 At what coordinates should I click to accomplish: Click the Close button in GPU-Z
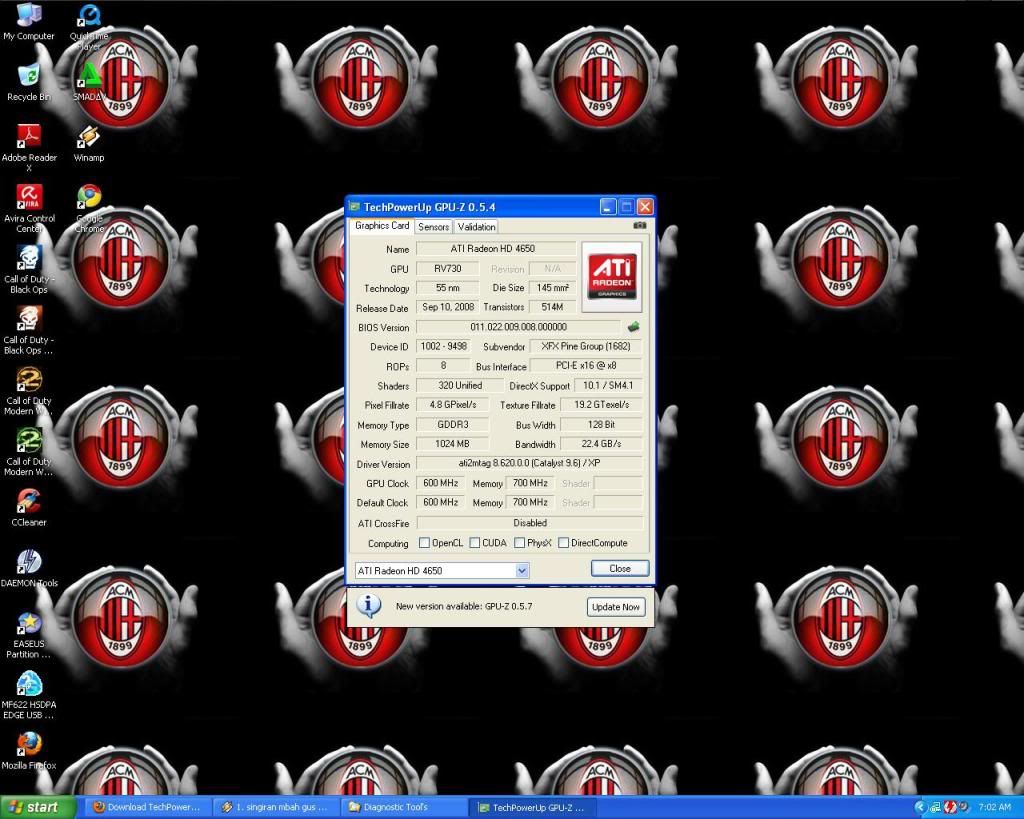[620, 568]
